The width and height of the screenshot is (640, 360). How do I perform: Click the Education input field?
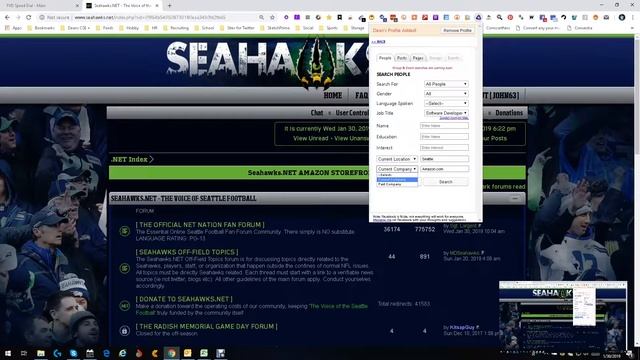[444, 136]
